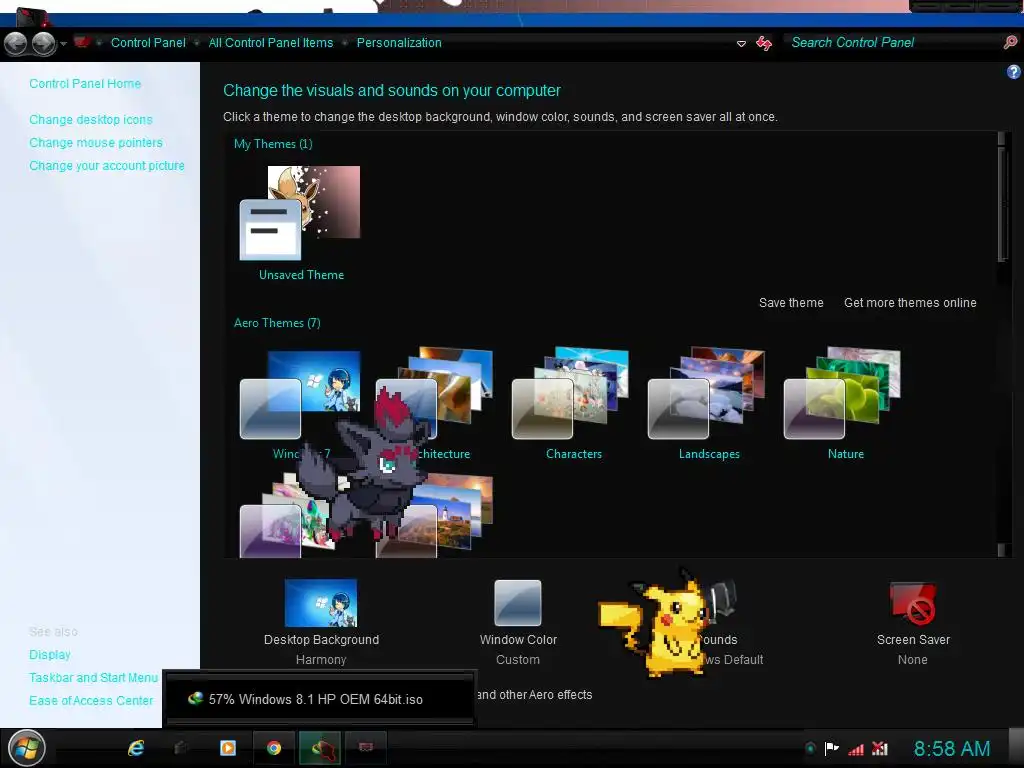Image resolution: width=1024 pixels, height=768 pixels.
Task: Click Save theme
Action: pyautogui.click(x=791, y=303)
